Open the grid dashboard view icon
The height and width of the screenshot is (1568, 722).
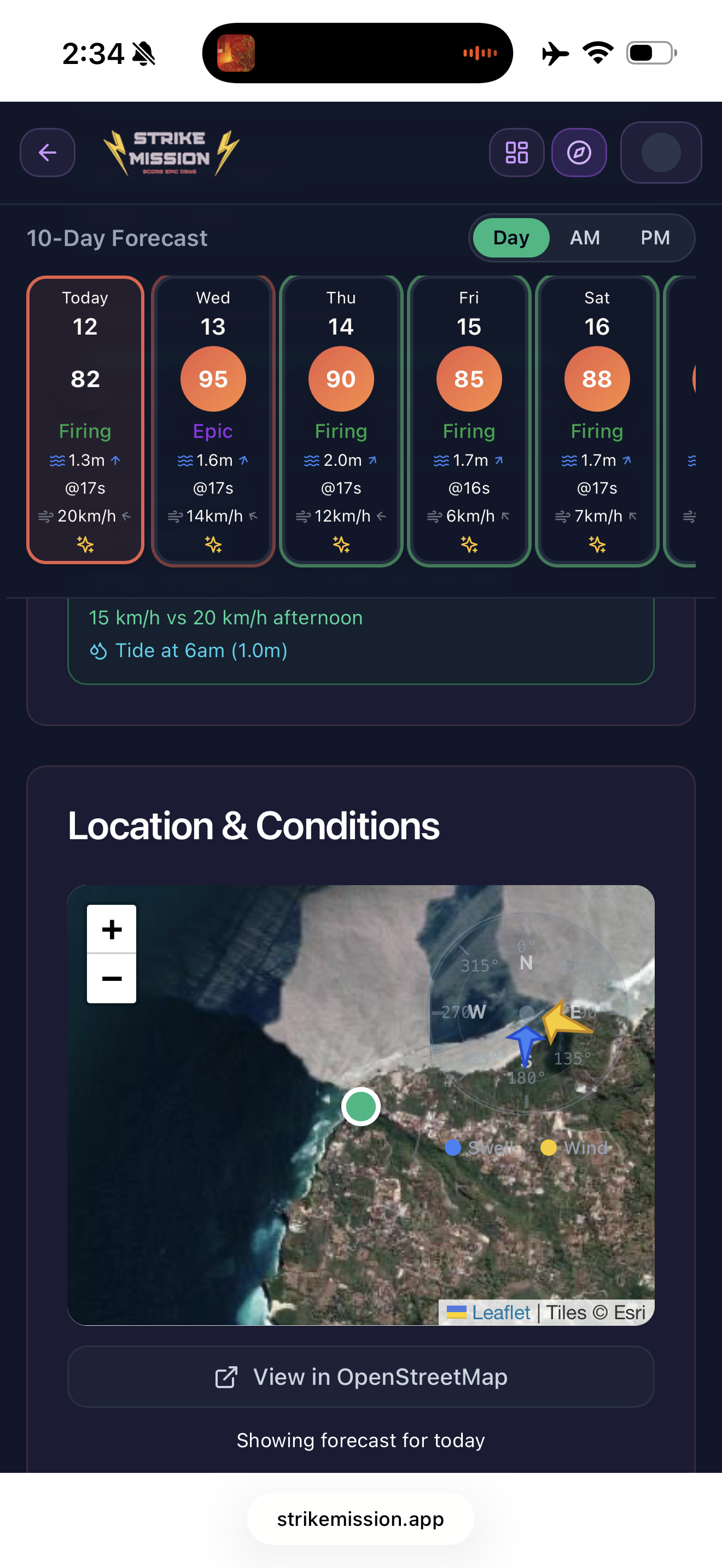516,152
